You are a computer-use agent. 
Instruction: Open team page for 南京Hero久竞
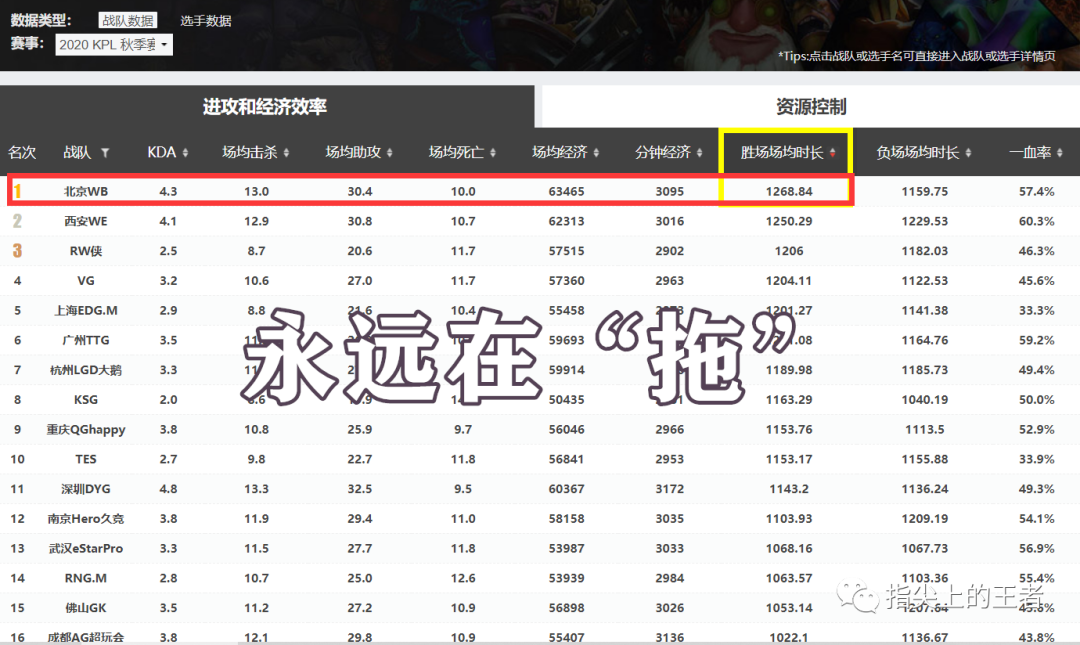coord(85,518)
